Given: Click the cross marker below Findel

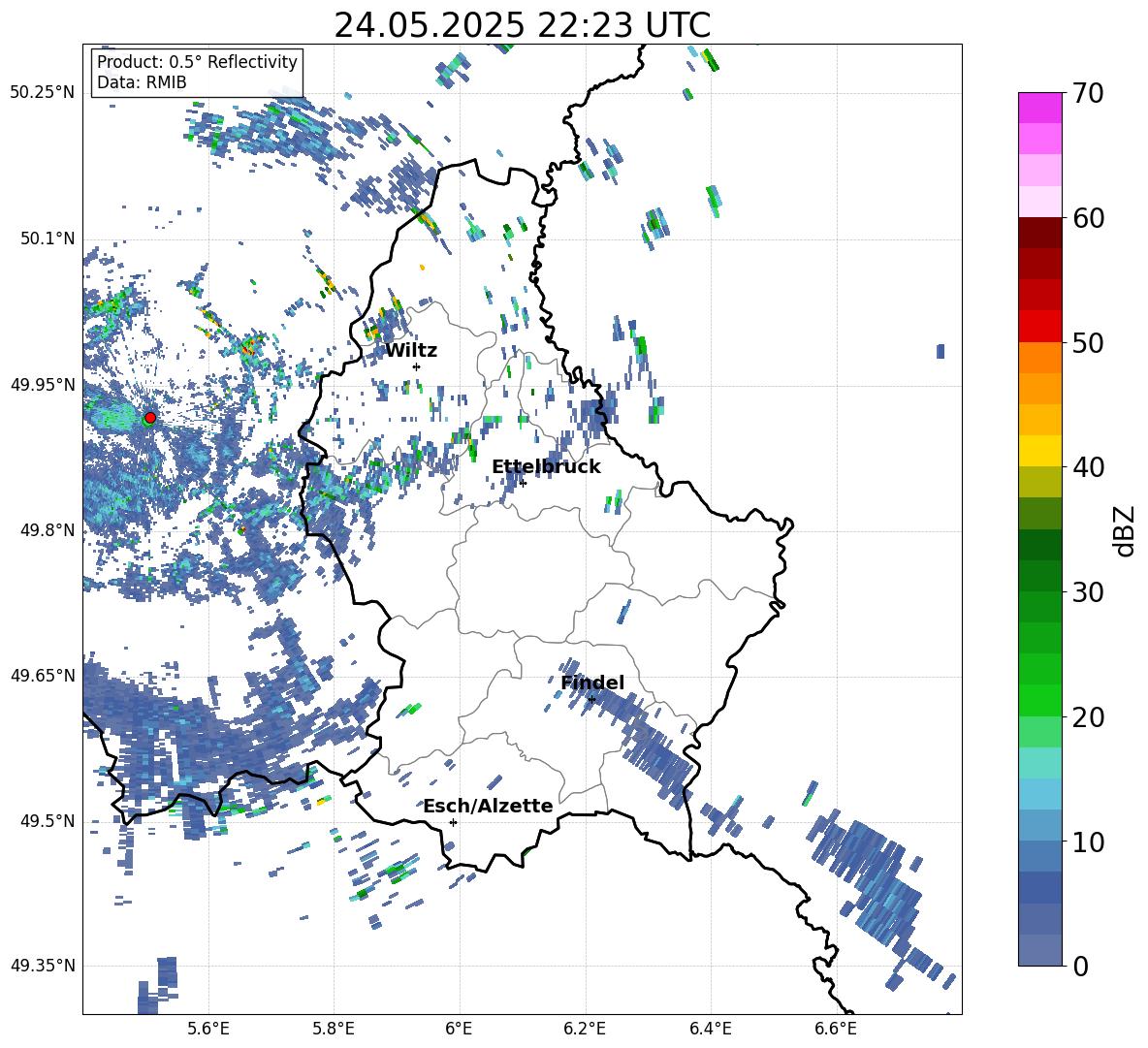Looking at the screenshot, I should pyautogui.click(x=591, y=700).
